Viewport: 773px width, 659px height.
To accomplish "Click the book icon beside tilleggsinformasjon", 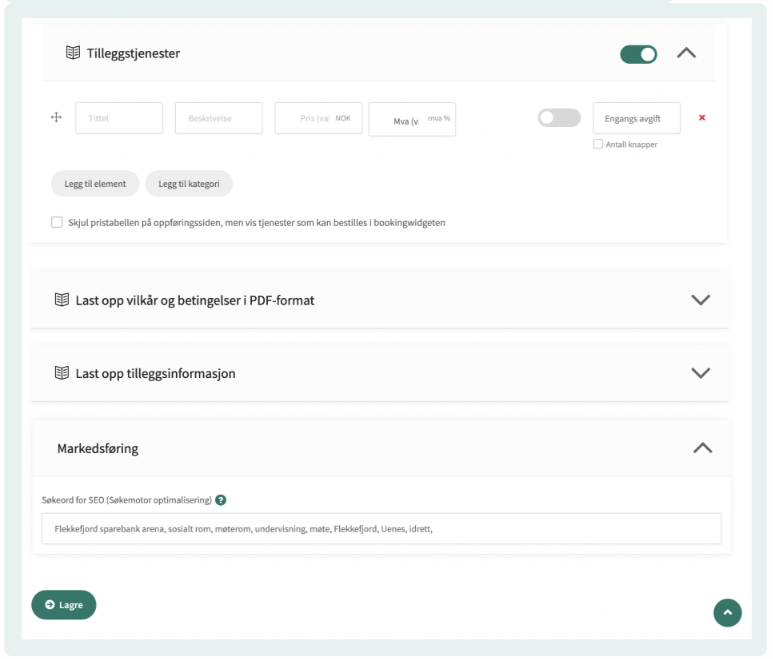I will [x=61, y=373].
